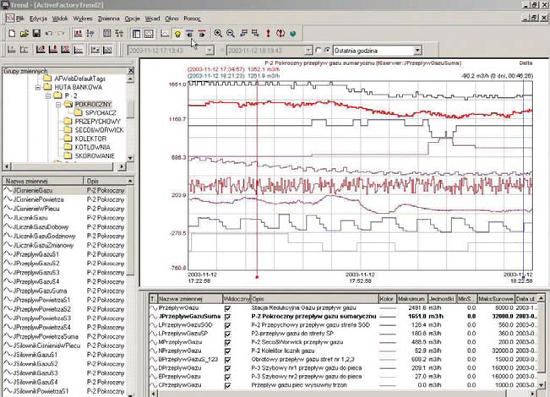
Task: Toggle the variable list panel layout icon
Action: click(136, 34)
